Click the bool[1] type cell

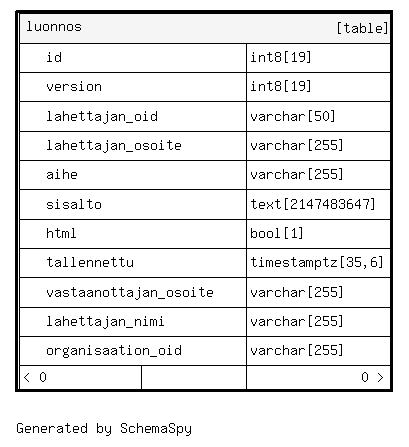(x=318, y=234)
